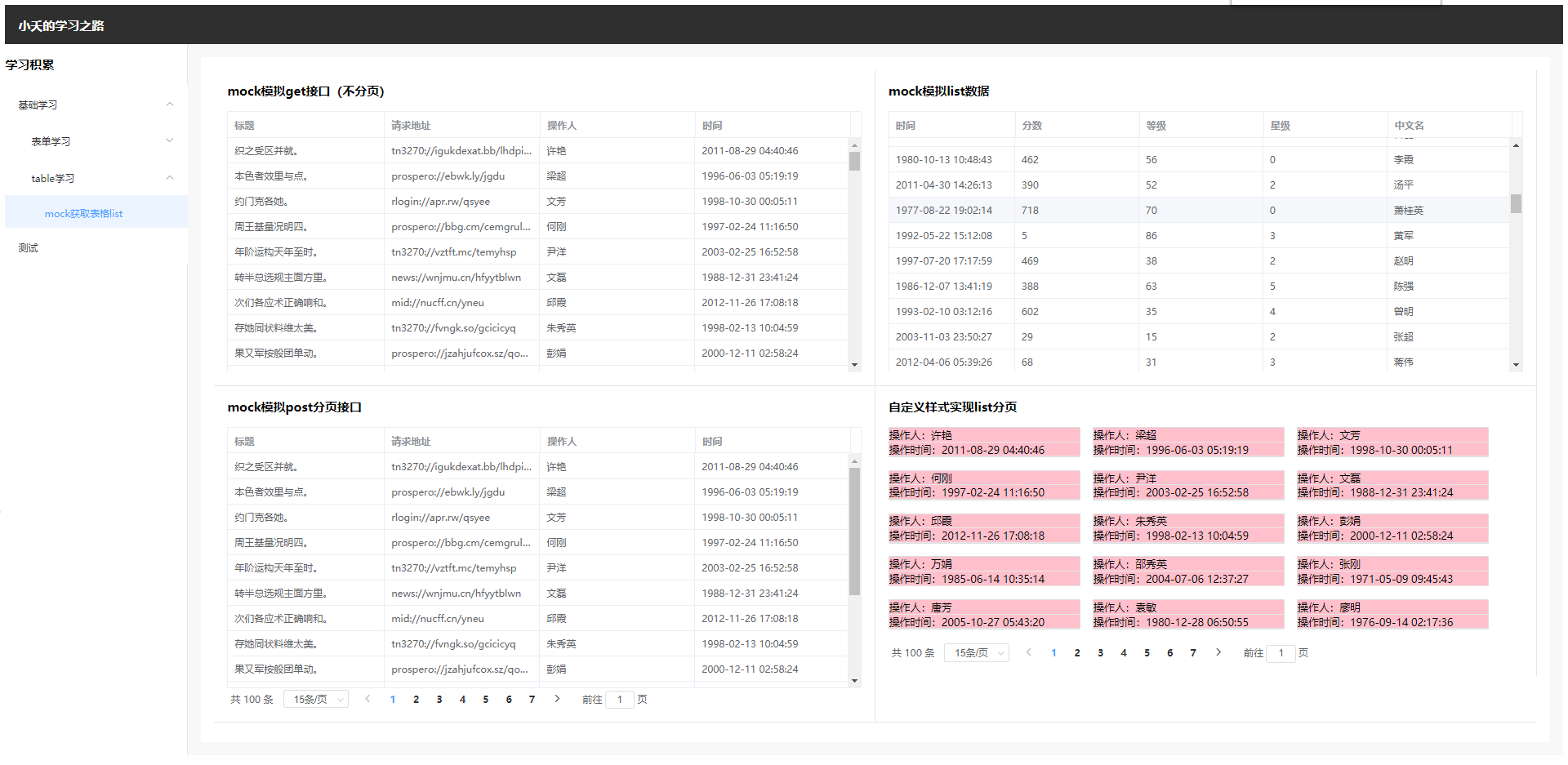The height and width of the screenshot is (765, 1568).
Task: Click the 前往 page input below the post table
Action: coord(620,699)
